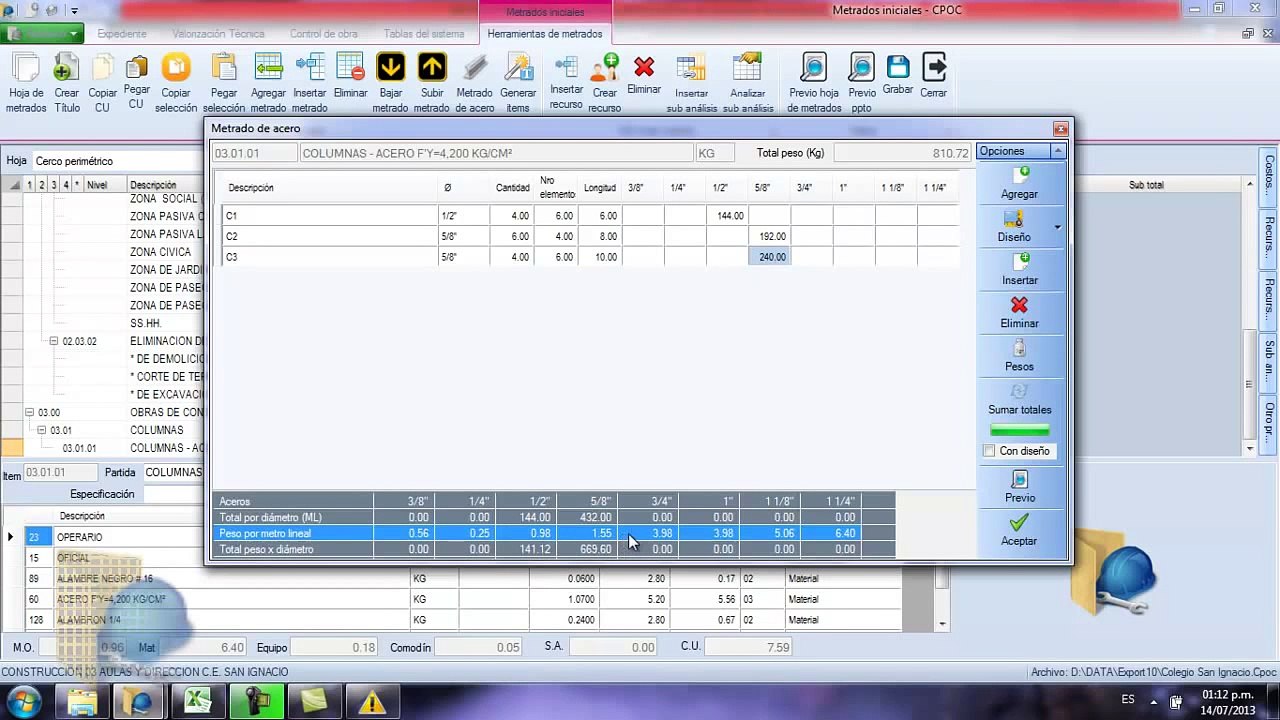Click ES language indicator in tray
The height and width of the screenshot is (720, 1280).
(x=1128, y=699)
